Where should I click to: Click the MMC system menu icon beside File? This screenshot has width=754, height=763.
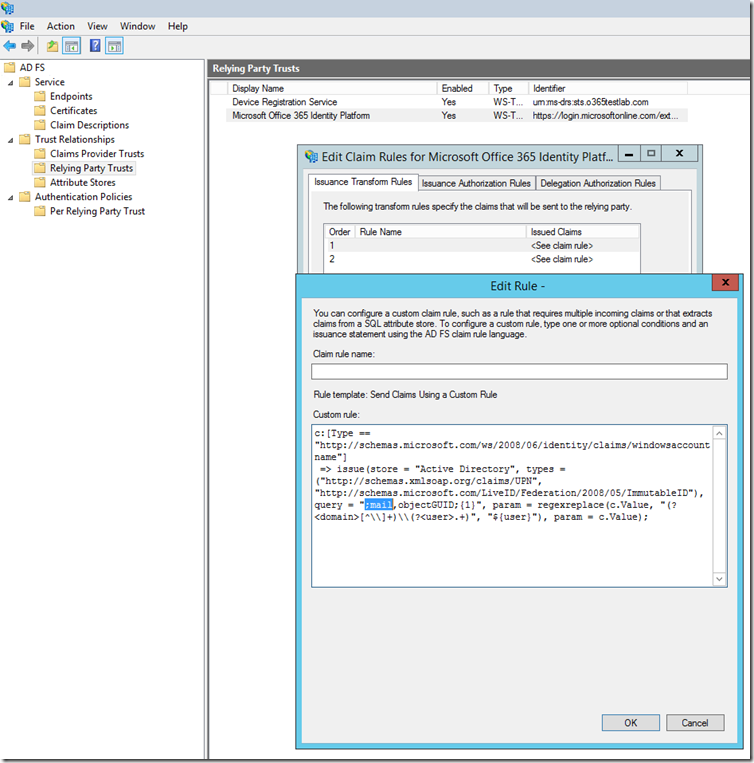(7, 26)
